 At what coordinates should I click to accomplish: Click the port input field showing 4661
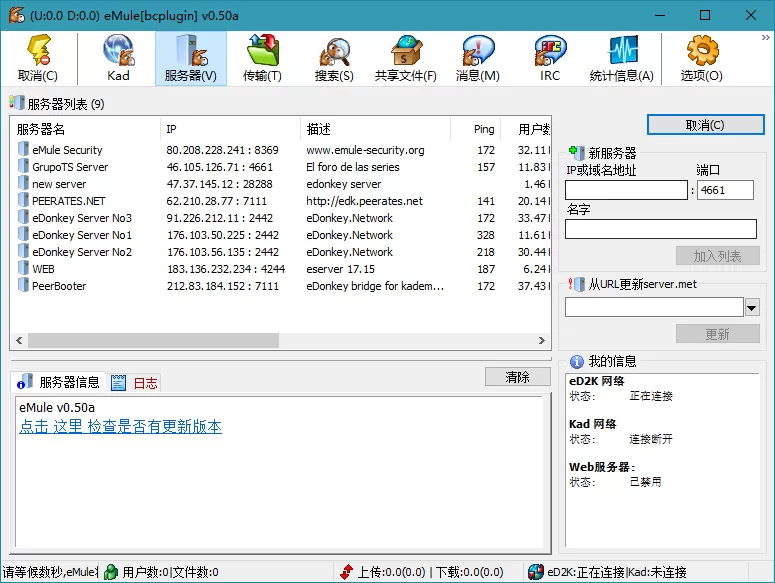pyautogui.click(x=725, y=190)
